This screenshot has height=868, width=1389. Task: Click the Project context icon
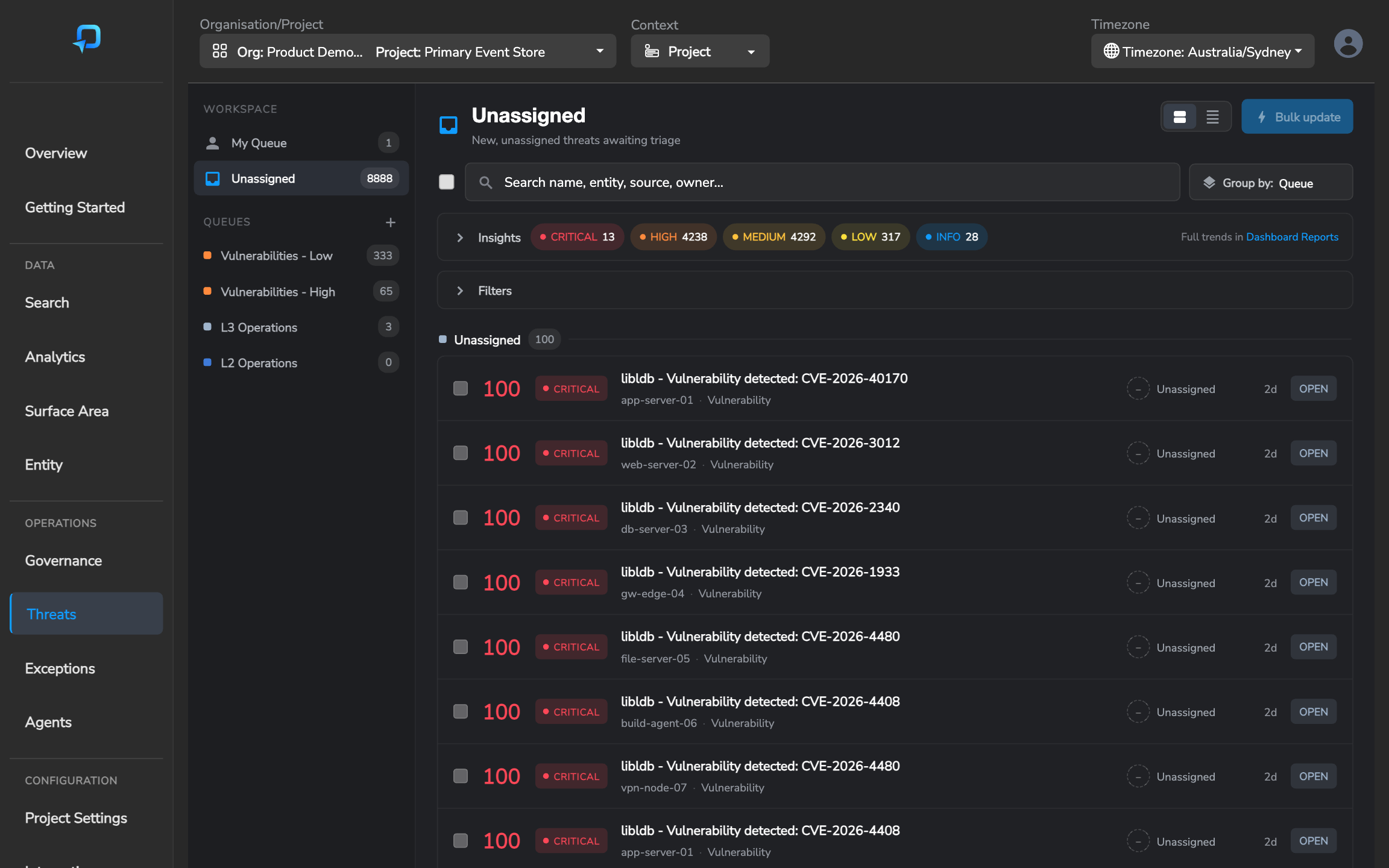(x=652, y=51)
